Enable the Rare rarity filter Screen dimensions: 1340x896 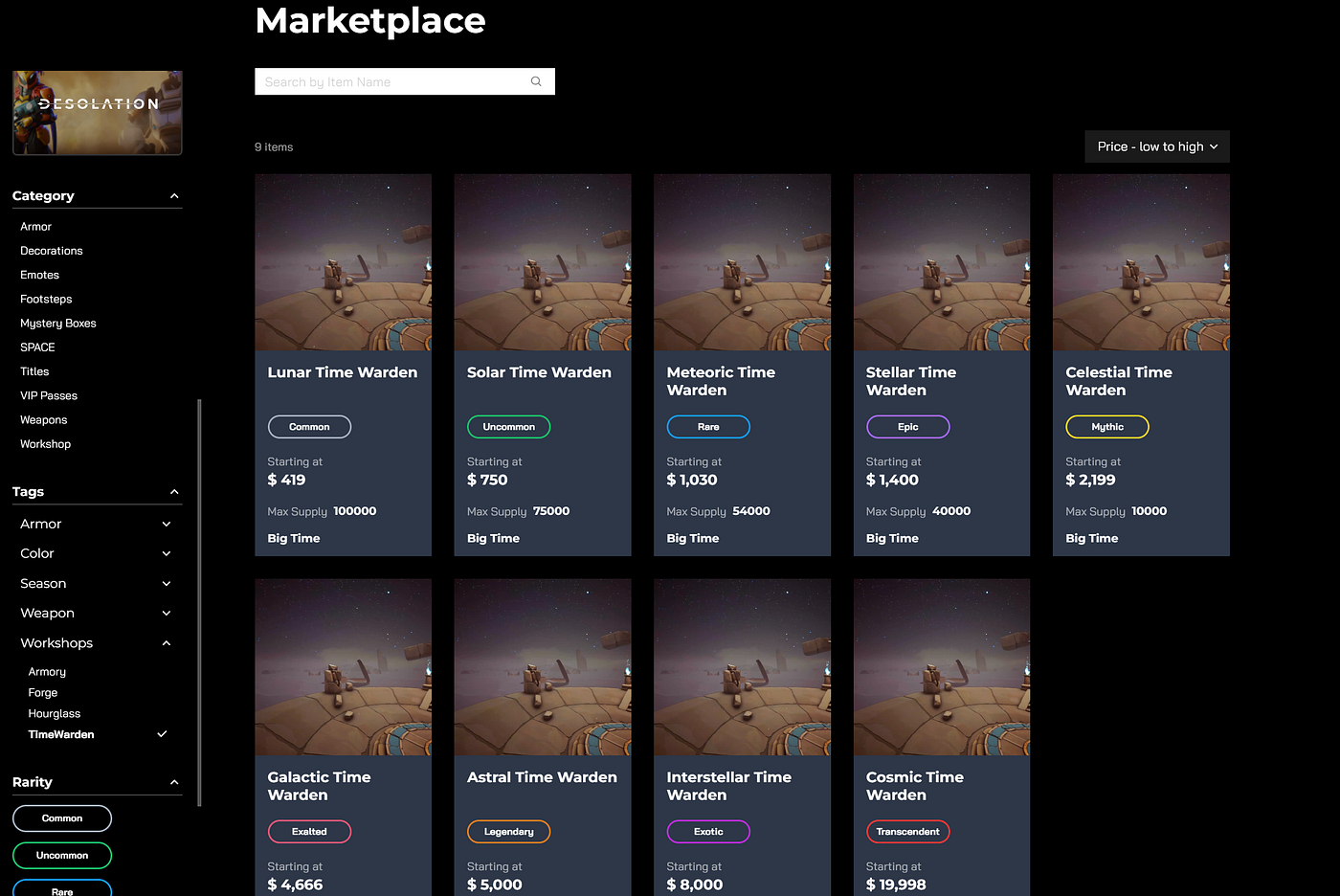tap(61, 888)
